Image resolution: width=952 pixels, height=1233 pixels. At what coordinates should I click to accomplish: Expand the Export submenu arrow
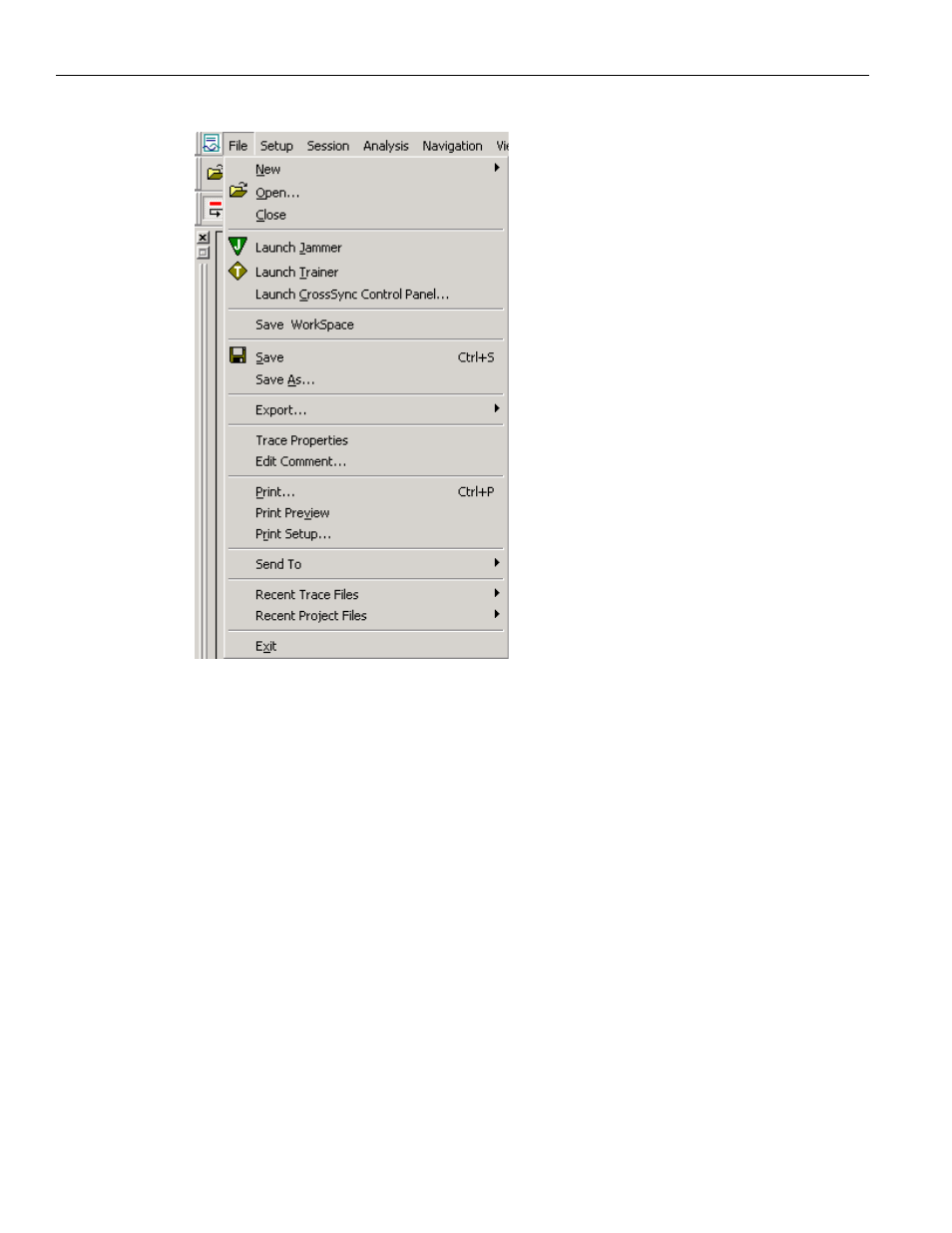click(x=497, y=408)
